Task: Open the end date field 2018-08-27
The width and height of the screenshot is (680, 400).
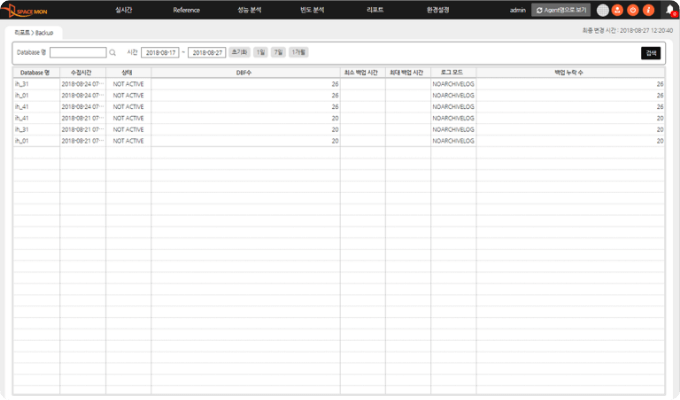Action: pos(207,52)
